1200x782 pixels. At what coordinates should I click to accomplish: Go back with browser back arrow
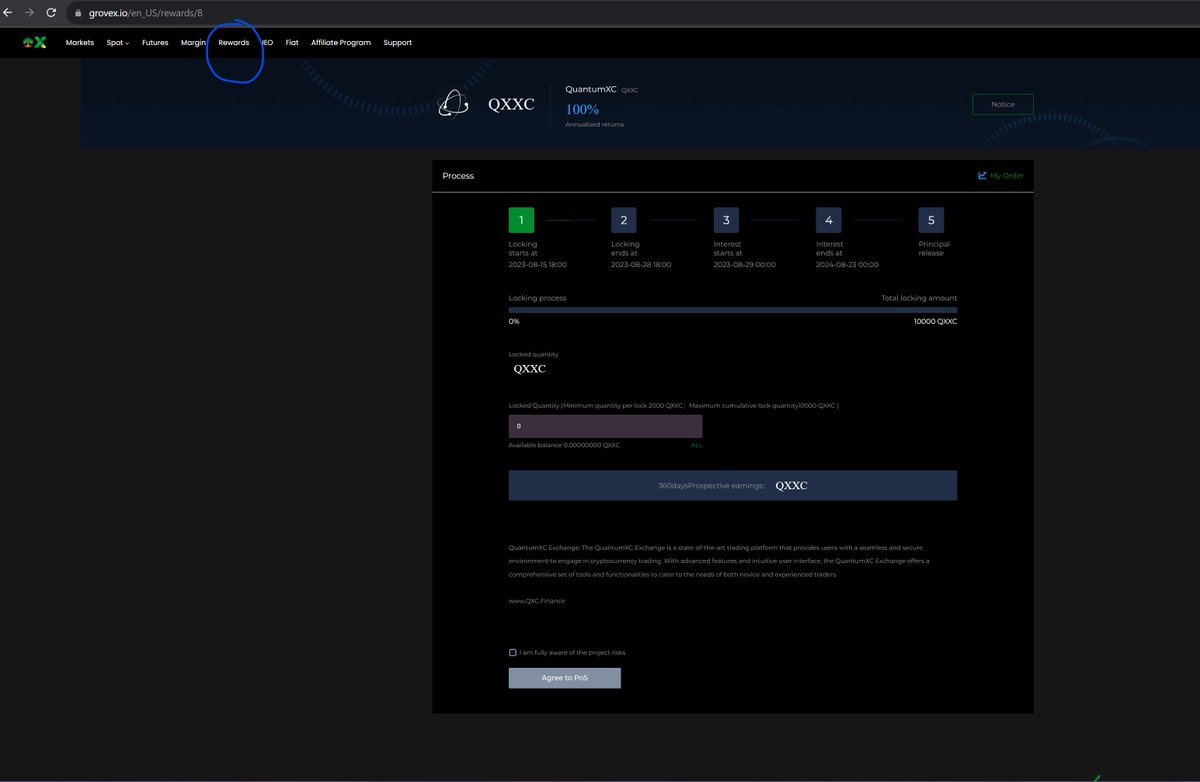pos(7,13)
